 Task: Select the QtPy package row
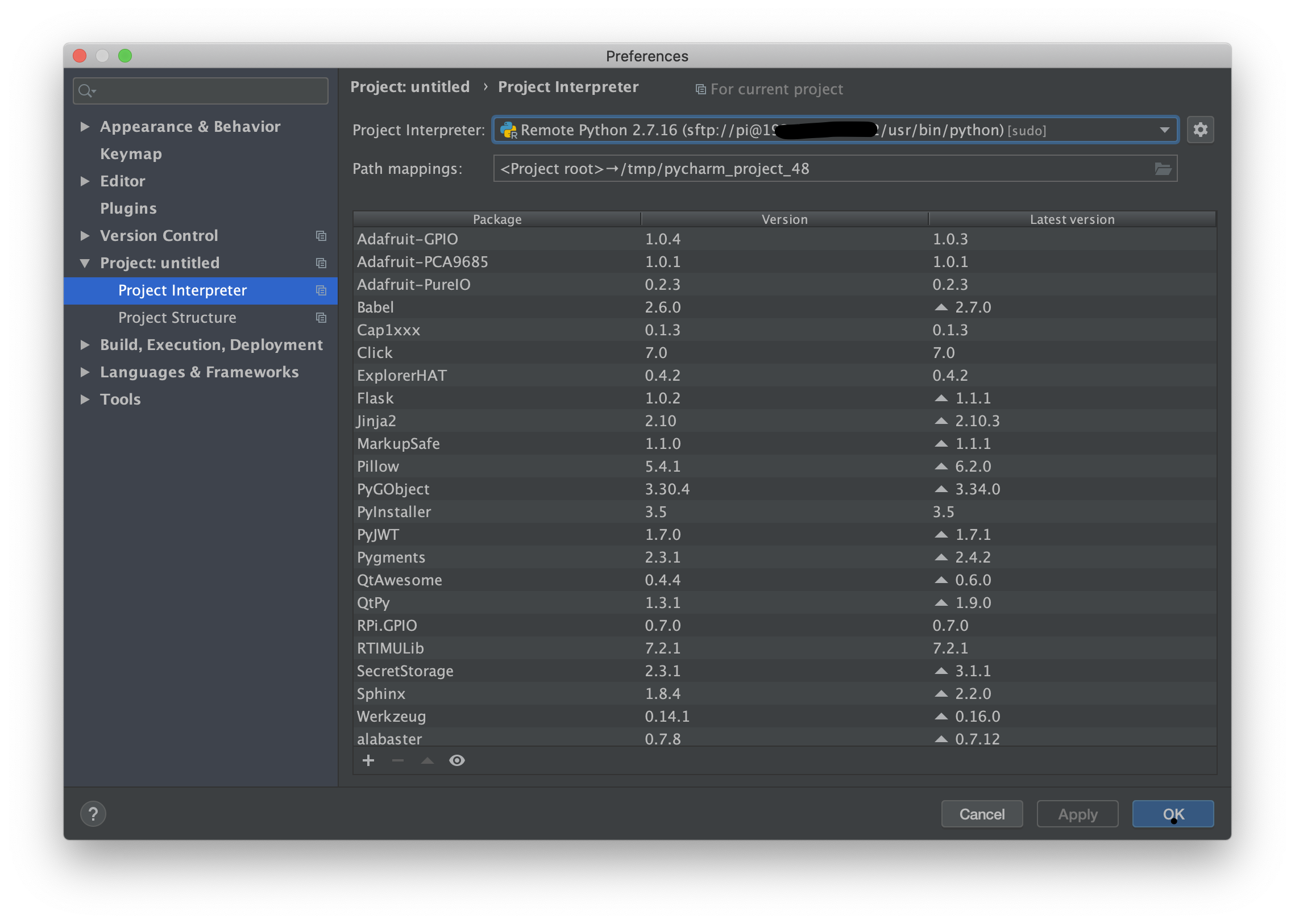point(785,602)
